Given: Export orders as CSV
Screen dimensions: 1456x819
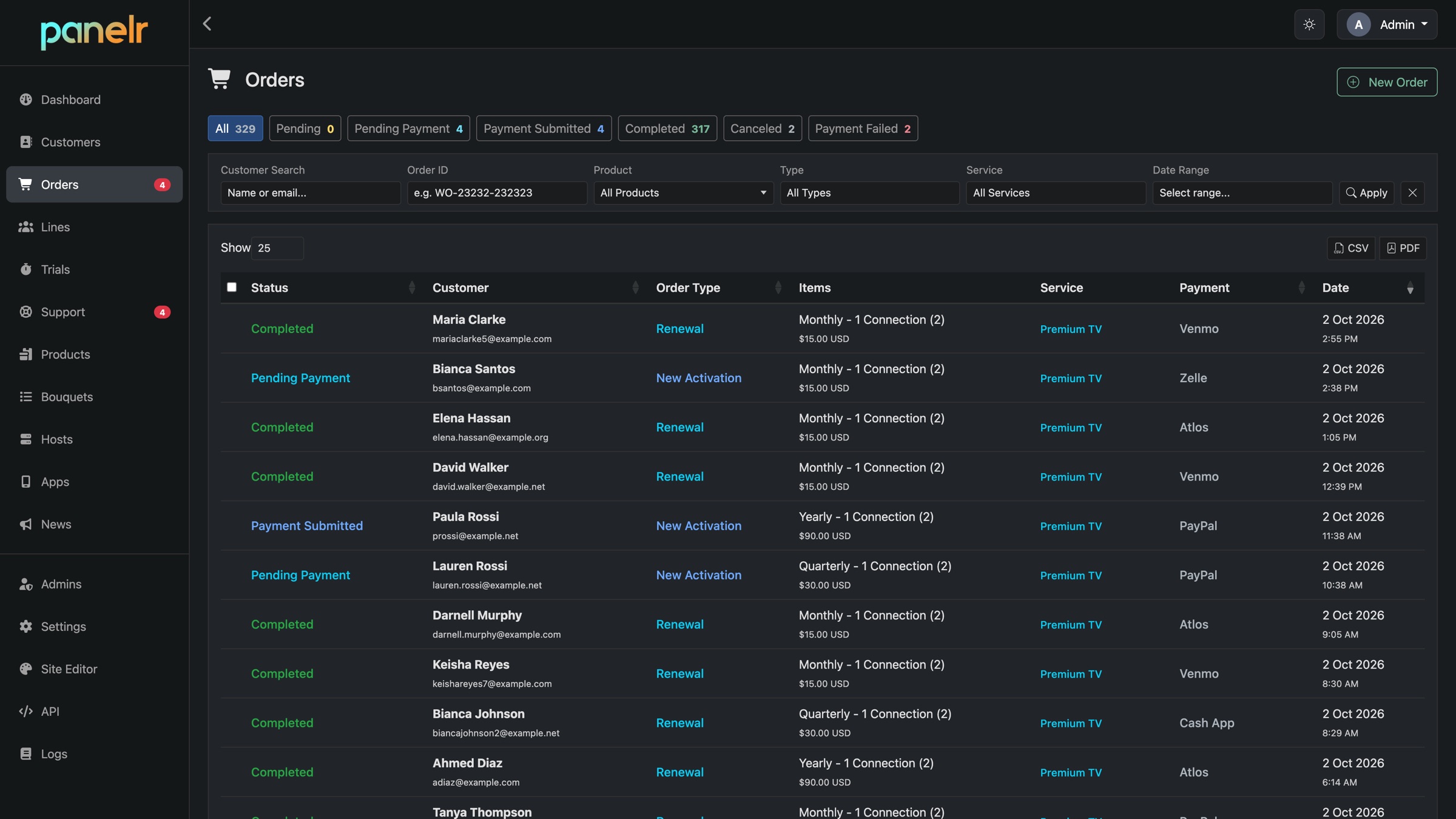Looking at the screenshot, I should click(x=1351, y=248).
